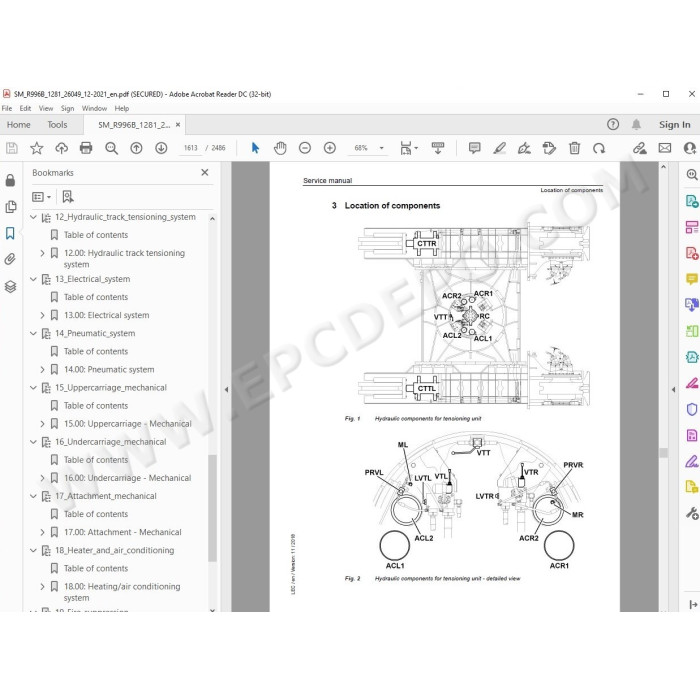Go to next page arrow
700x700 pixels.
tap(161, 148)
